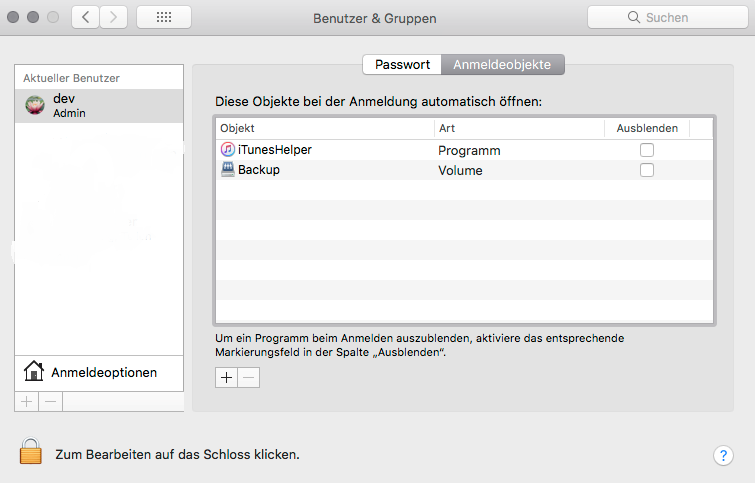Show all preferences via grid icon

tap(164, 18)
